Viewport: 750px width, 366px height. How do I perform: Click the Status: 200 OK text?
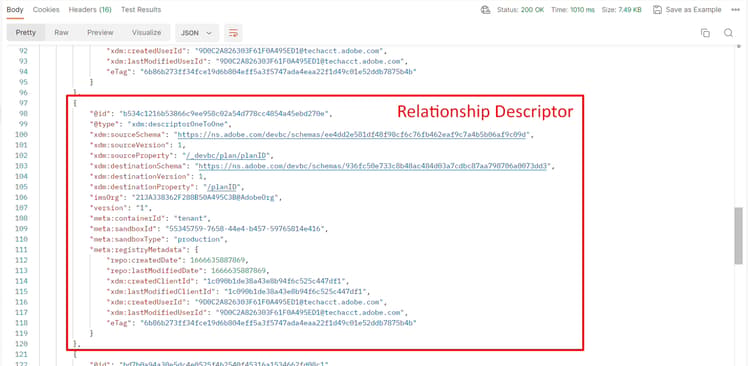click(520, 10)
